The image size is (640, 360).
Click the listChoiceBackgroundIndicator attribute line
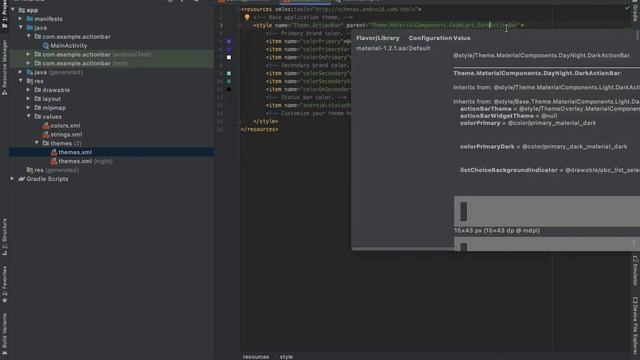click(x=550, y=170)
